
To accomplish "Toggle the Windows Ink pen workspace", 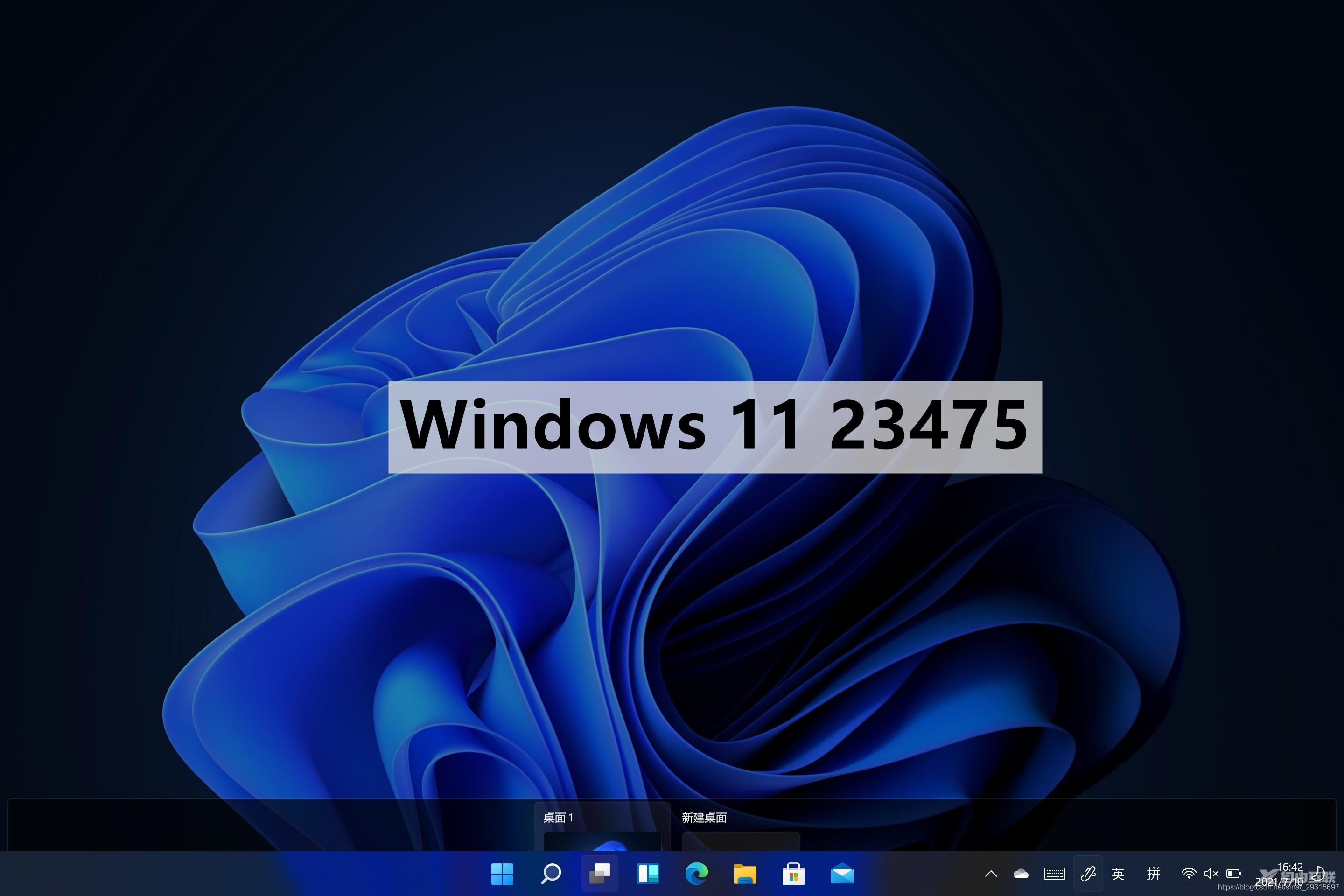I will click(1089, 874).
